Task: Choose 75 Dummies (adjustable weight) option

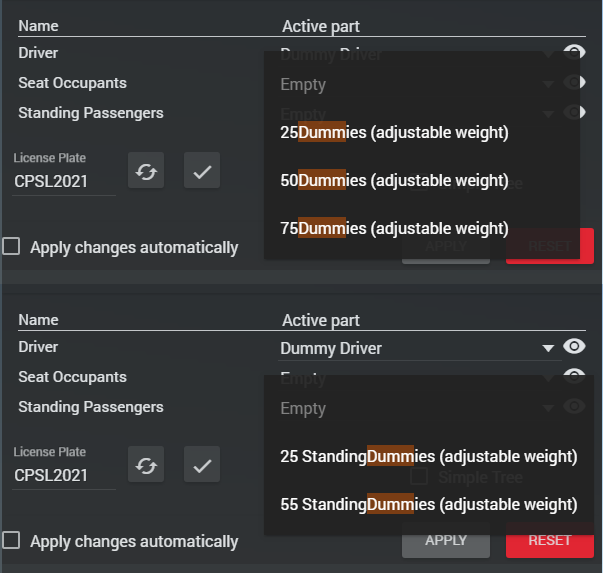Action: [394, 228]
